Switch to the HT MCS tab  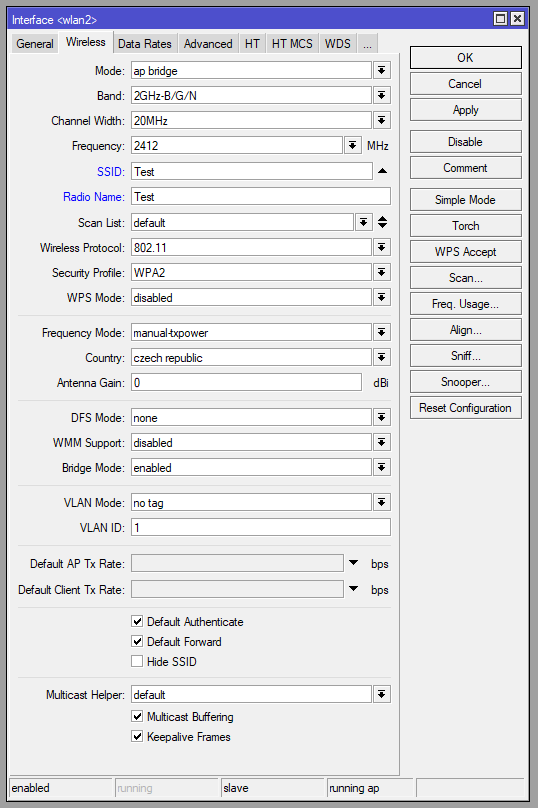(292, 44)
